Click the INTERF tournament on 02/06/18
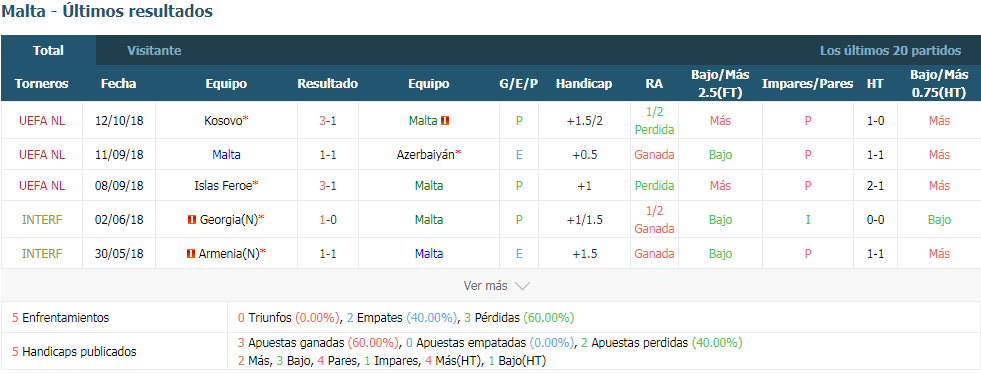 point(42,220)
